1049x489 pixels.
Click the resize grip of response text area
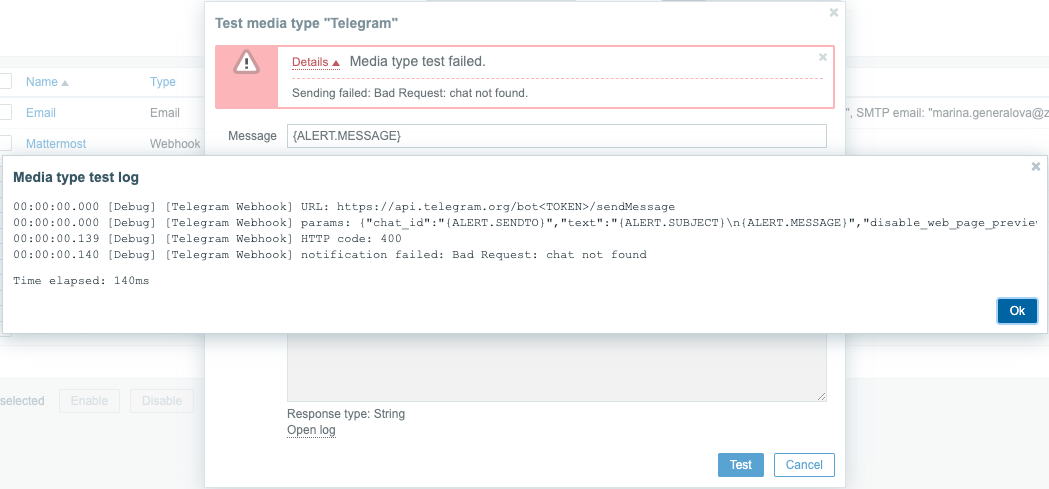[x=821, y=396]
